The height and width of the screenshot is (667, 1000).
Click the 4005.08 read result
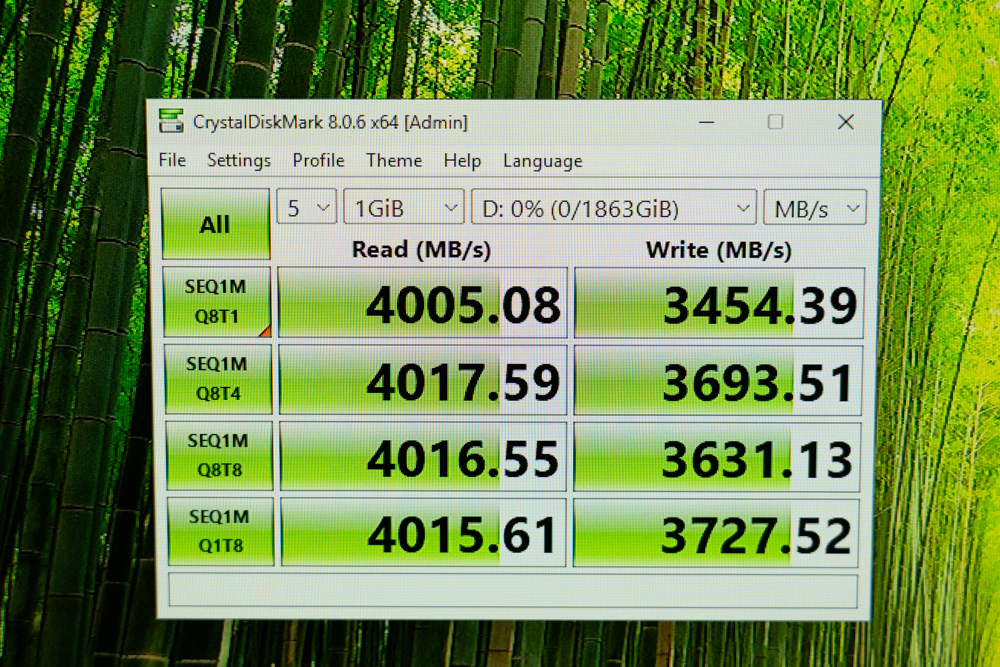coord(422,303)
